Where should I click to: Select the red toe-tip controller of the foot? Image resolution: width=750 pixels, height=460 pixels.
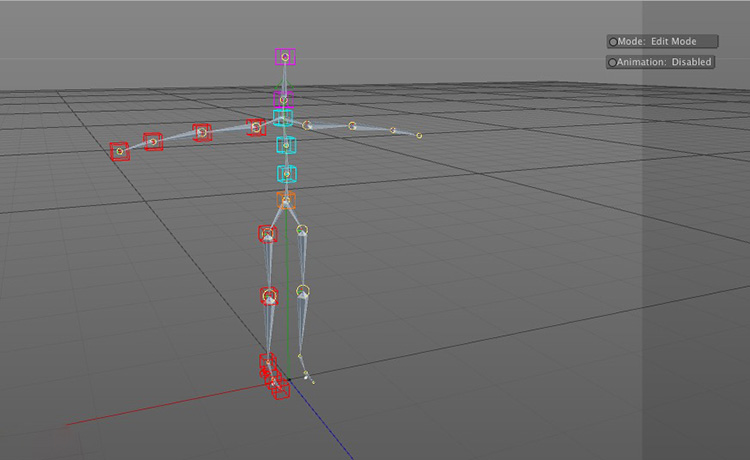281,390
